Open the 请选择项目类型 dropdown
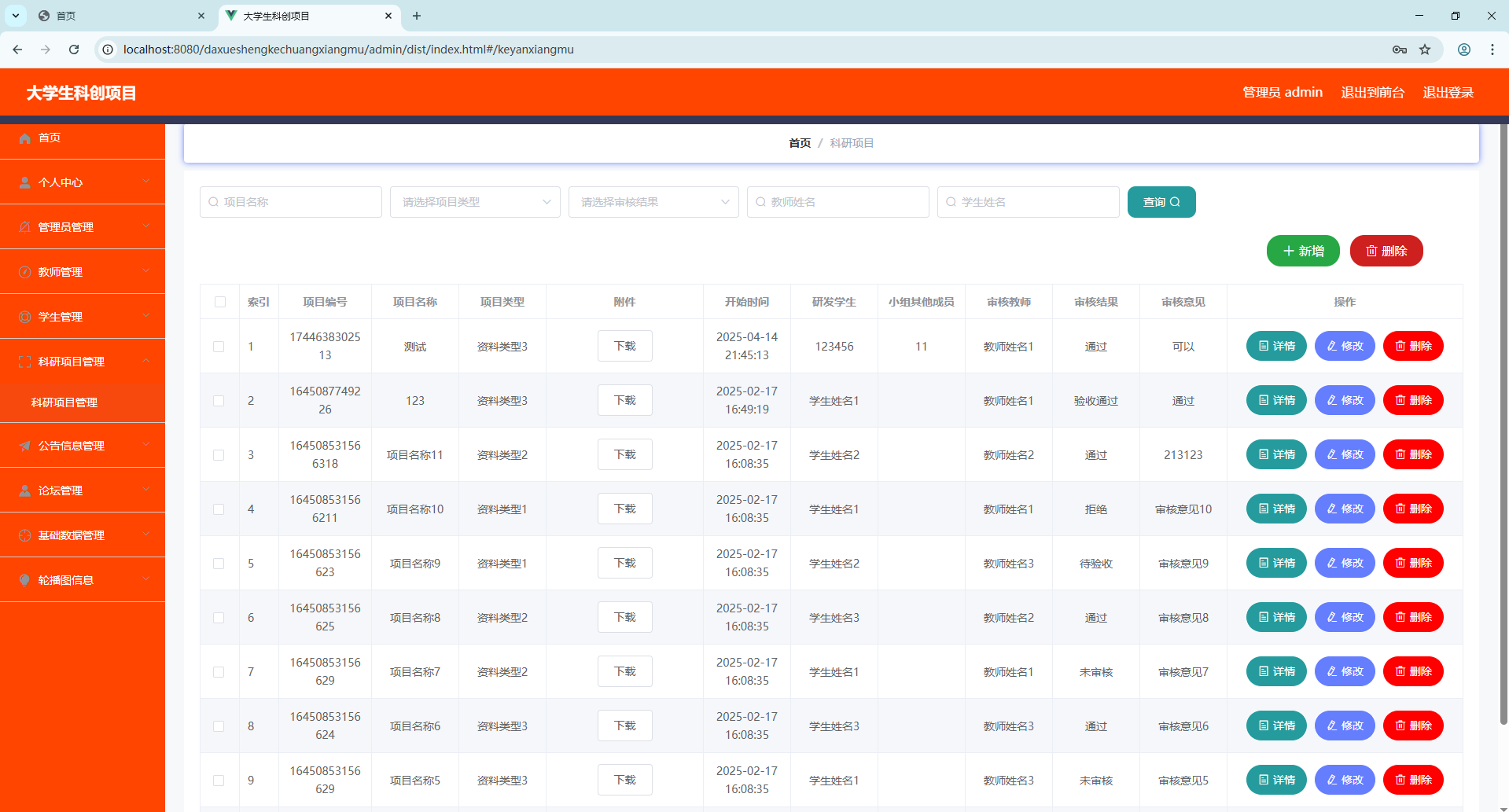 coord(475,202)
